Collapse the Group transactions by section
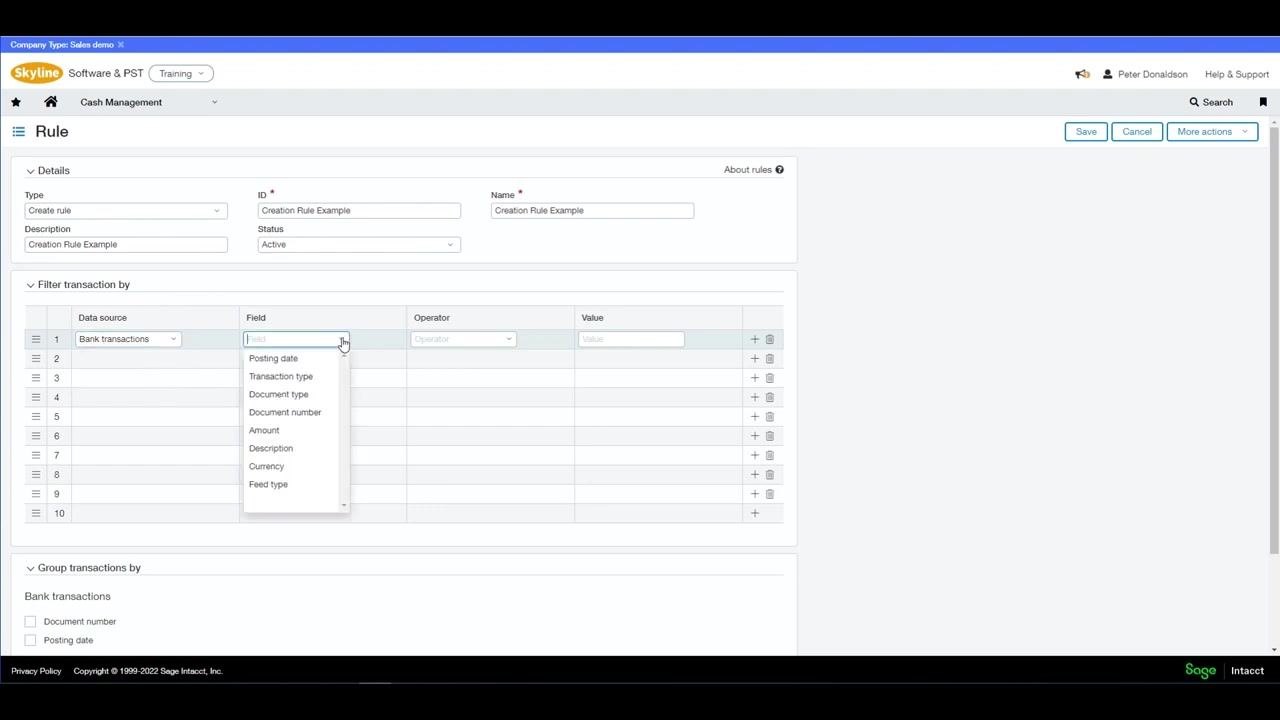This screenshot has width=1280, height=720. [30, 568]
